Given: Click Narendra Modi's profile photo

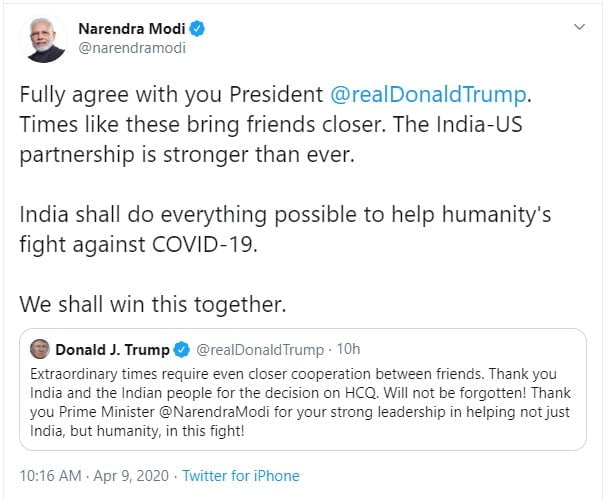Looking at the screenshot, I should 41,37.
